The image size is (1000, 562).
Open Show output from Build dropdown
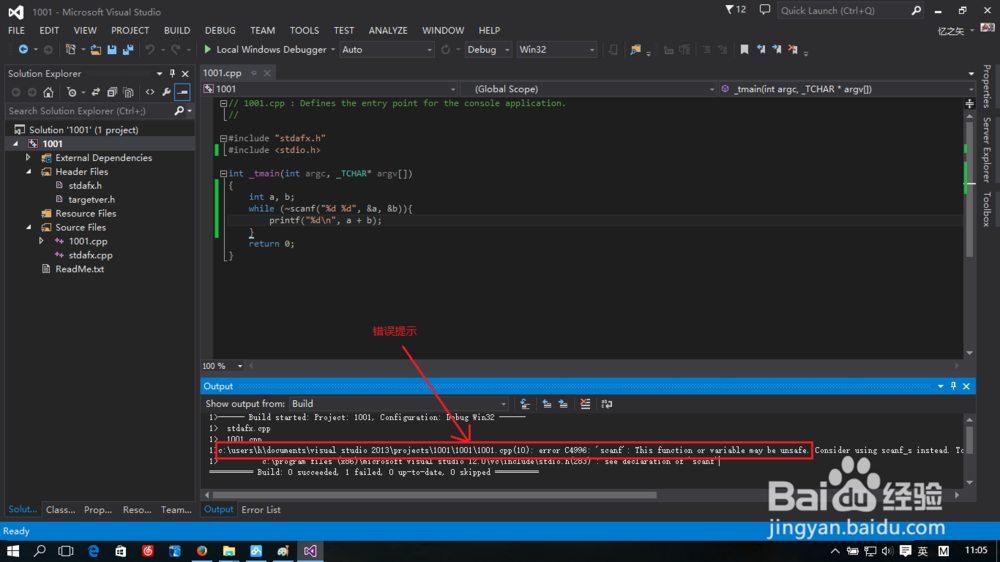point(399,404)
